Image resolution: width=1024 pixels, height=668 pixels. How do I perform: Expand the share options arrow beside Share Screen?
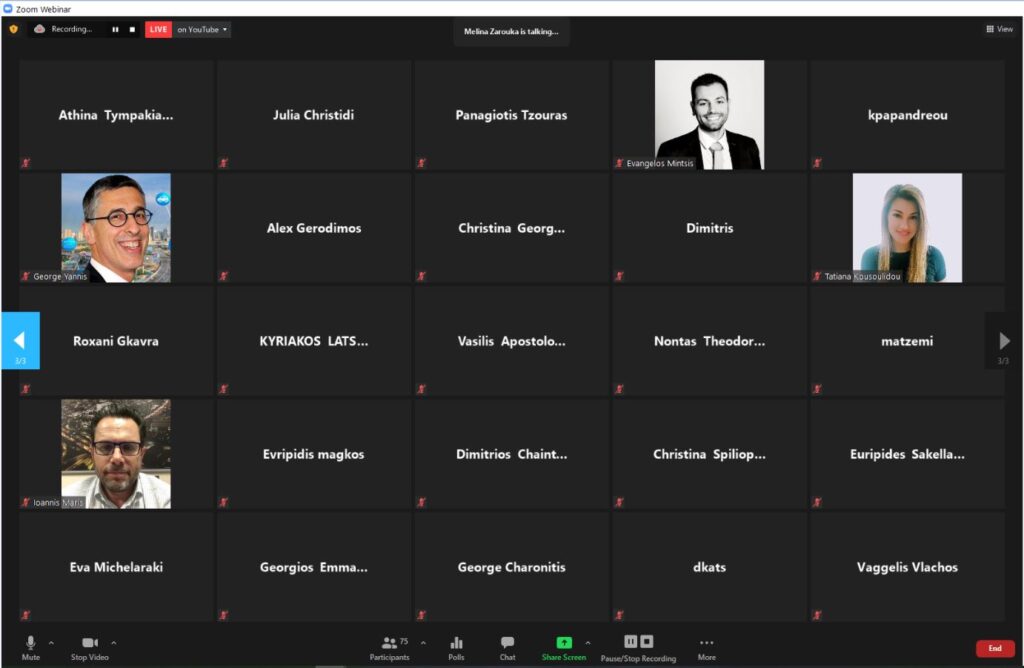click(x=588, y=642)
